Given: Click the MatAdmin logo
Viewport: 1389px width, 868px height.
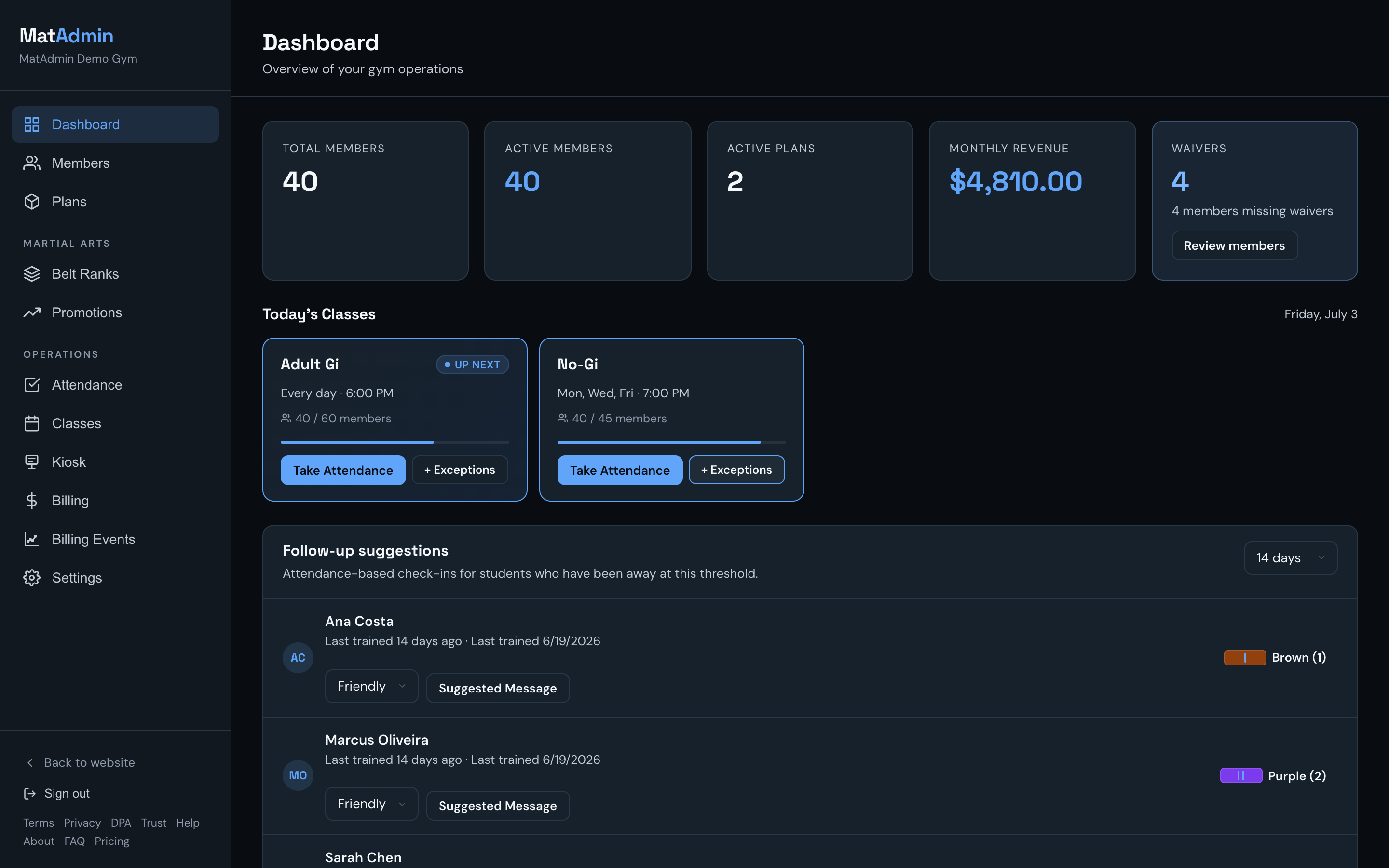Looking at the screenshot, I should [67, 36].
